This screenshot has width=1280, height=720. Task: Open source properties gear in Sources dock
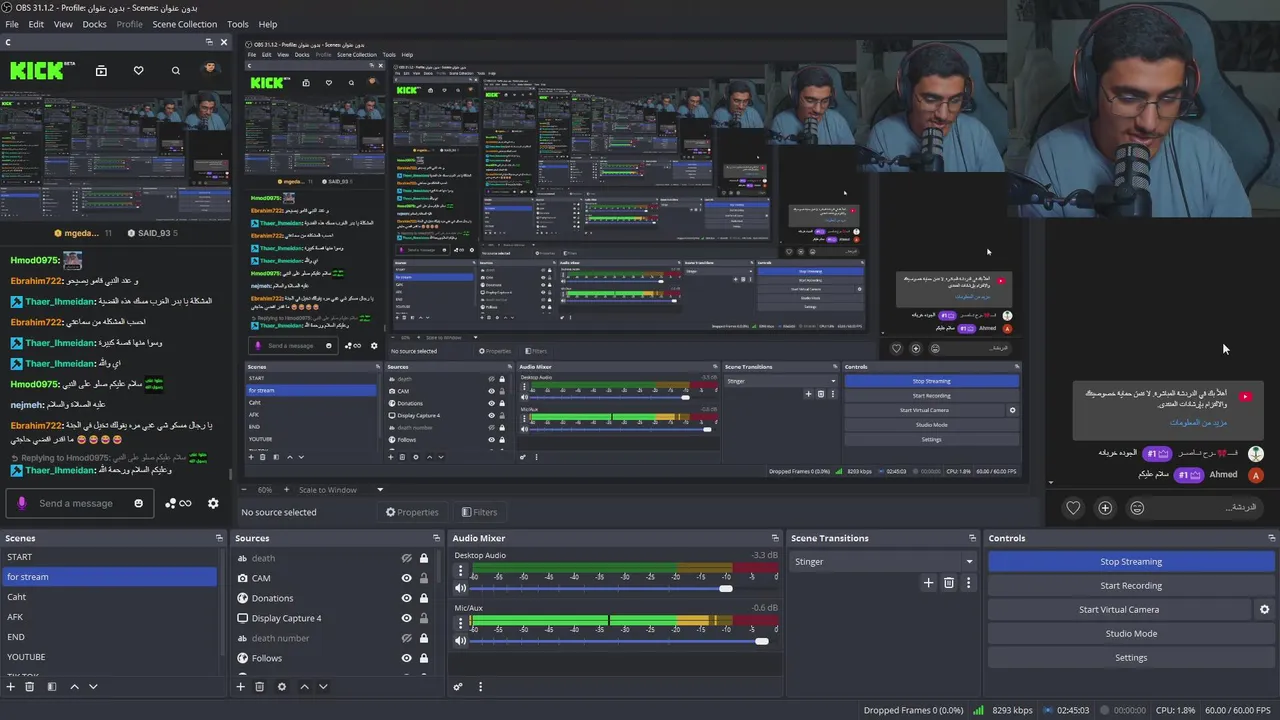coord(282,686)
